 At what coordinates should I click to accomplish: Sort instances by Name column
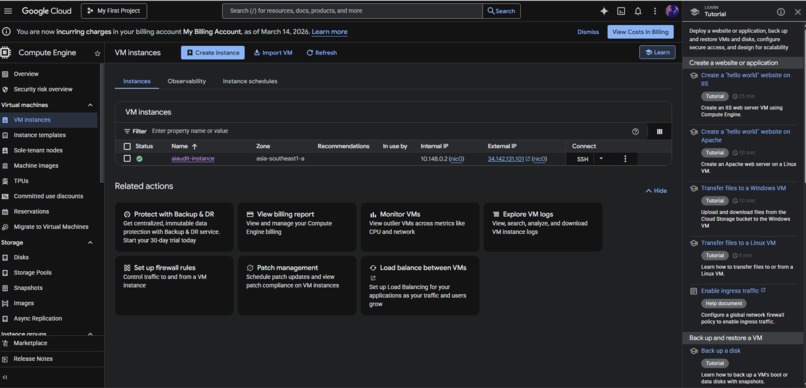[184, 146]
